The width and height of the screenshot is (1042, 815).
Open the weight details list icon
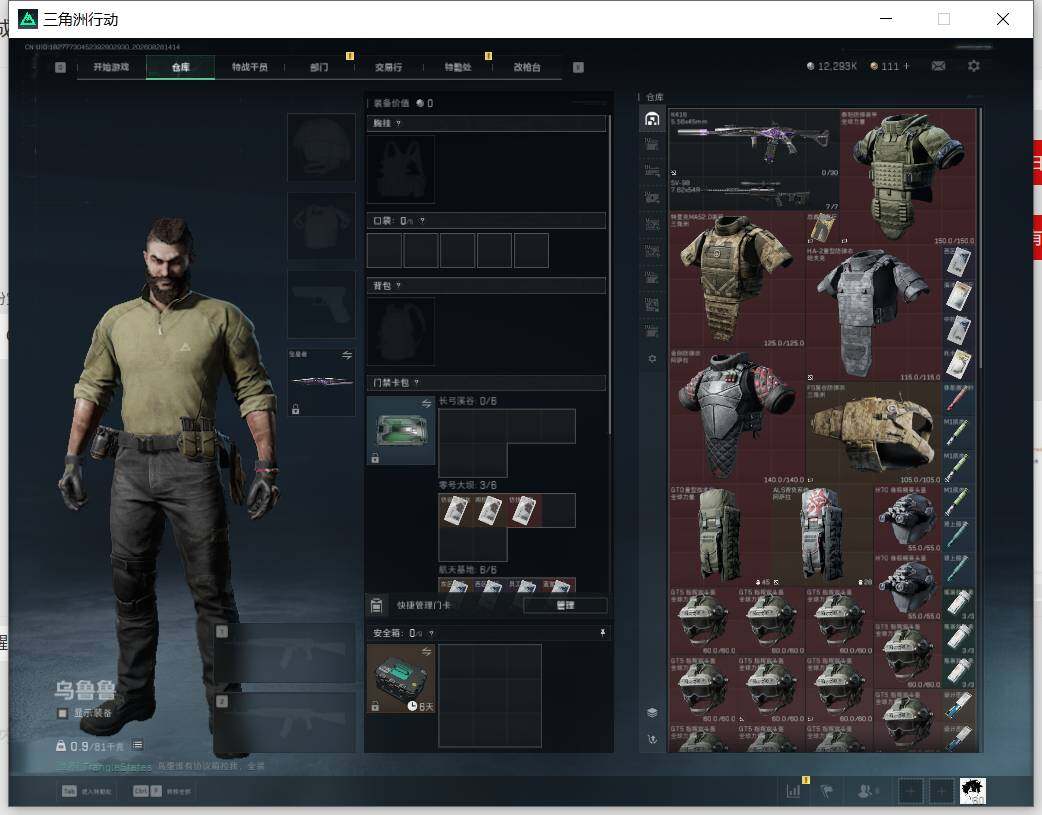click(138, 745)
